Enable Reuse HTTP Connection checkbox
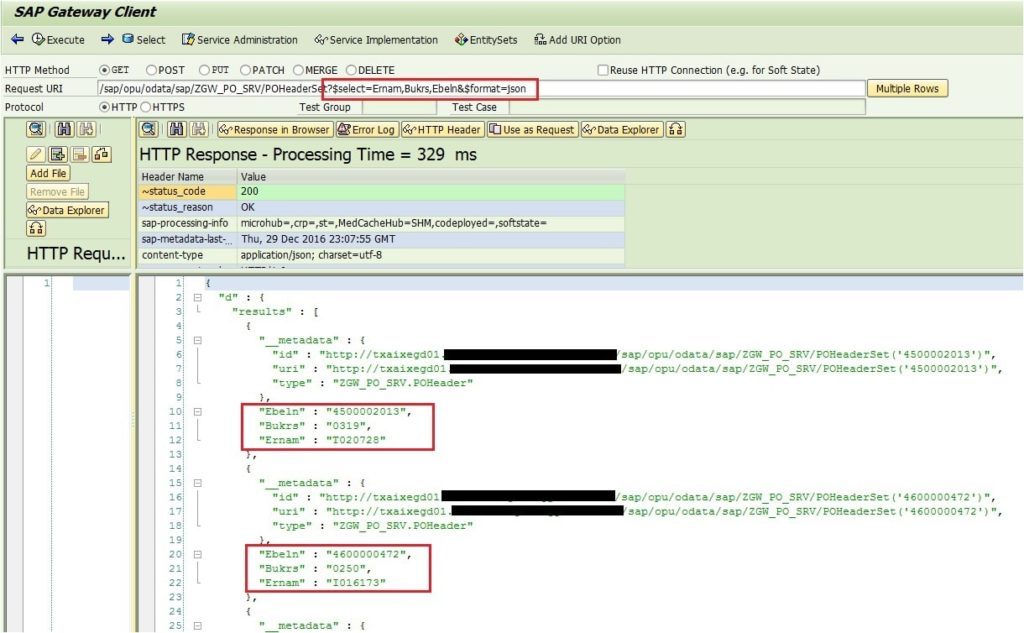This screenshot has height=633, width=1024. [x=603, y=70]
